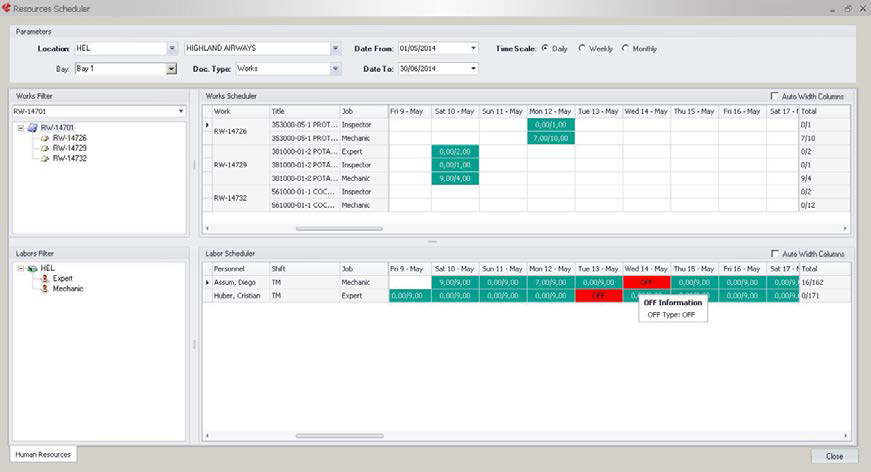Click the Resources Scheduler app icon in title bar

coord(6,8)
